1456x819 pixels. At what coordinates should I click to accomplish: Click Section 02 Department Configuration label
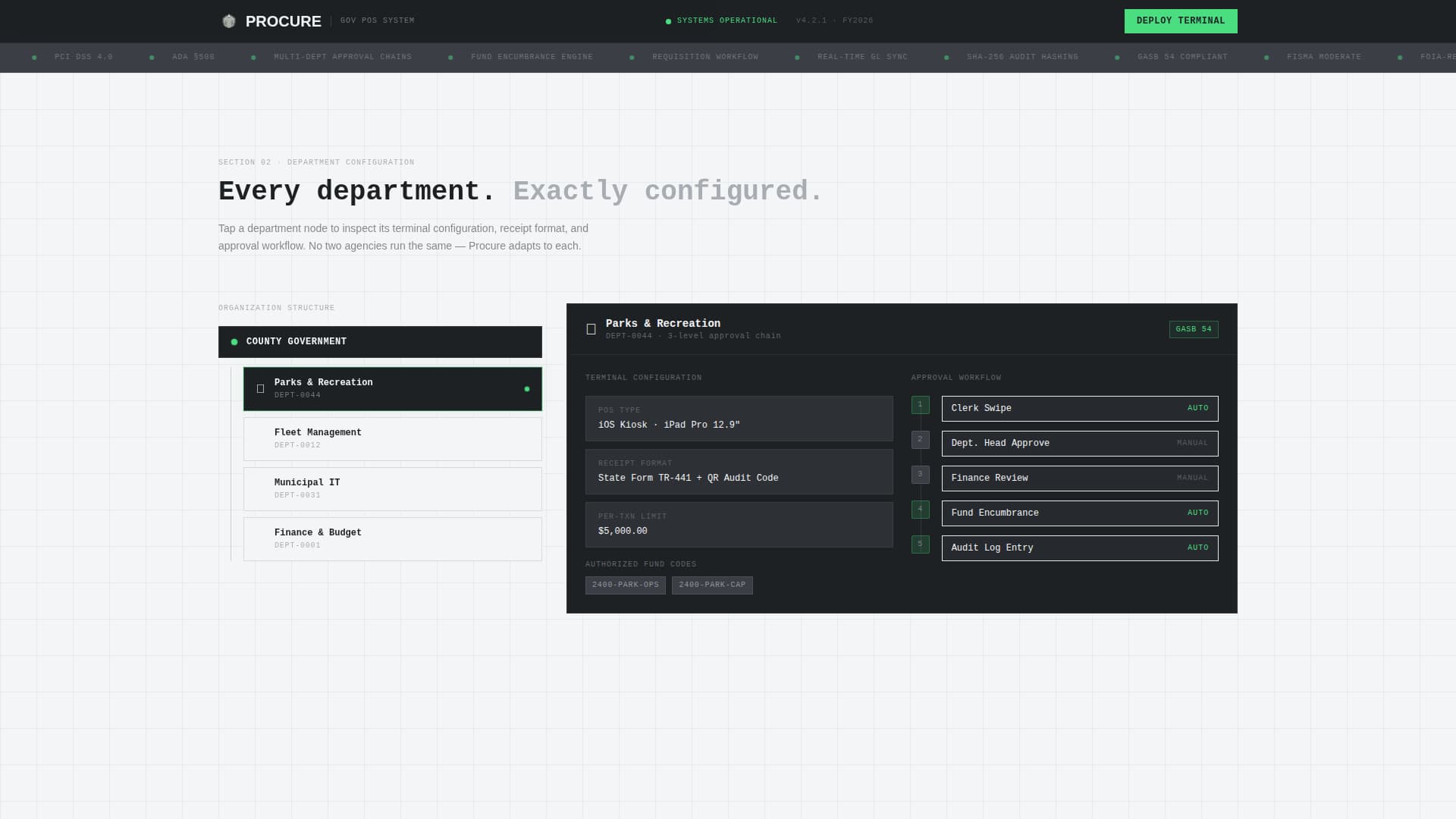tap(316, 162)
